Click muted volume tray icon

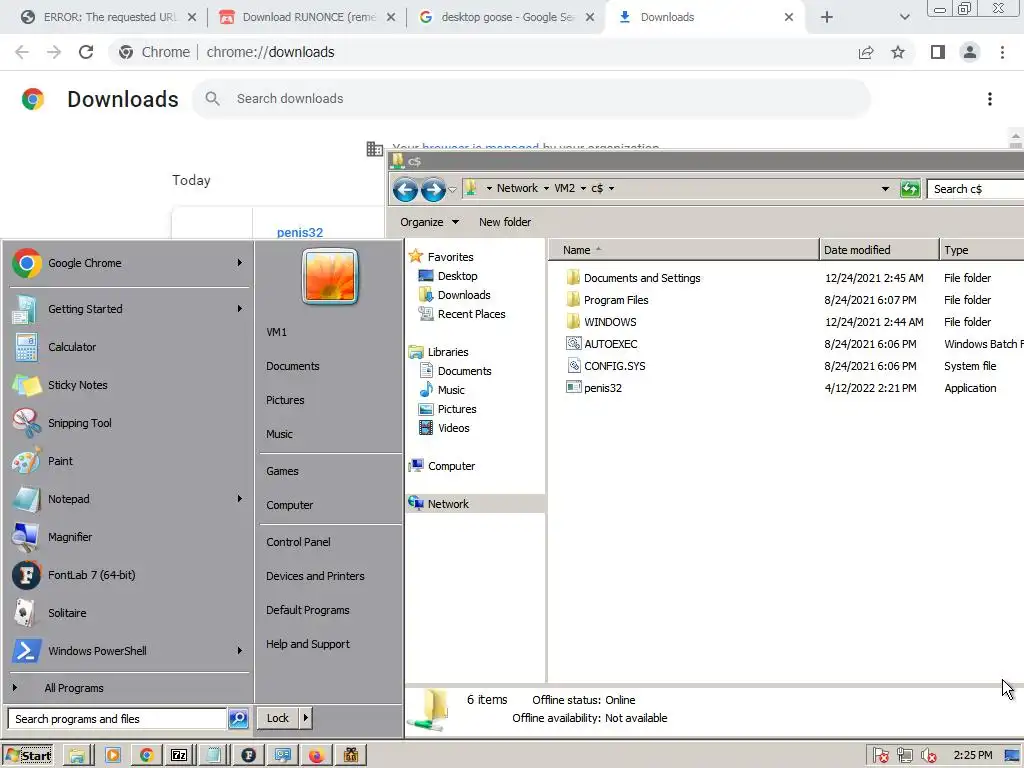pos(928,756)
